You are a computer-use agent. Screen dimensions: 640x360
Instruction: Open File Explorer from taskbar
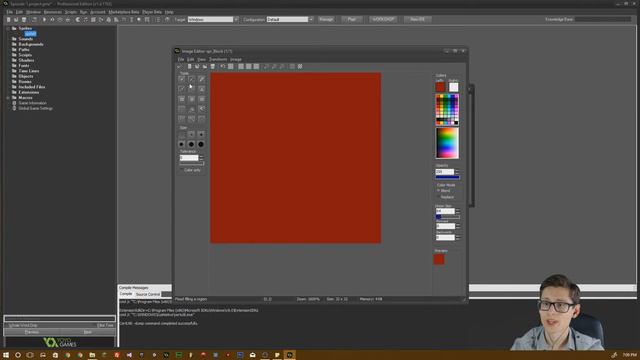92,355
